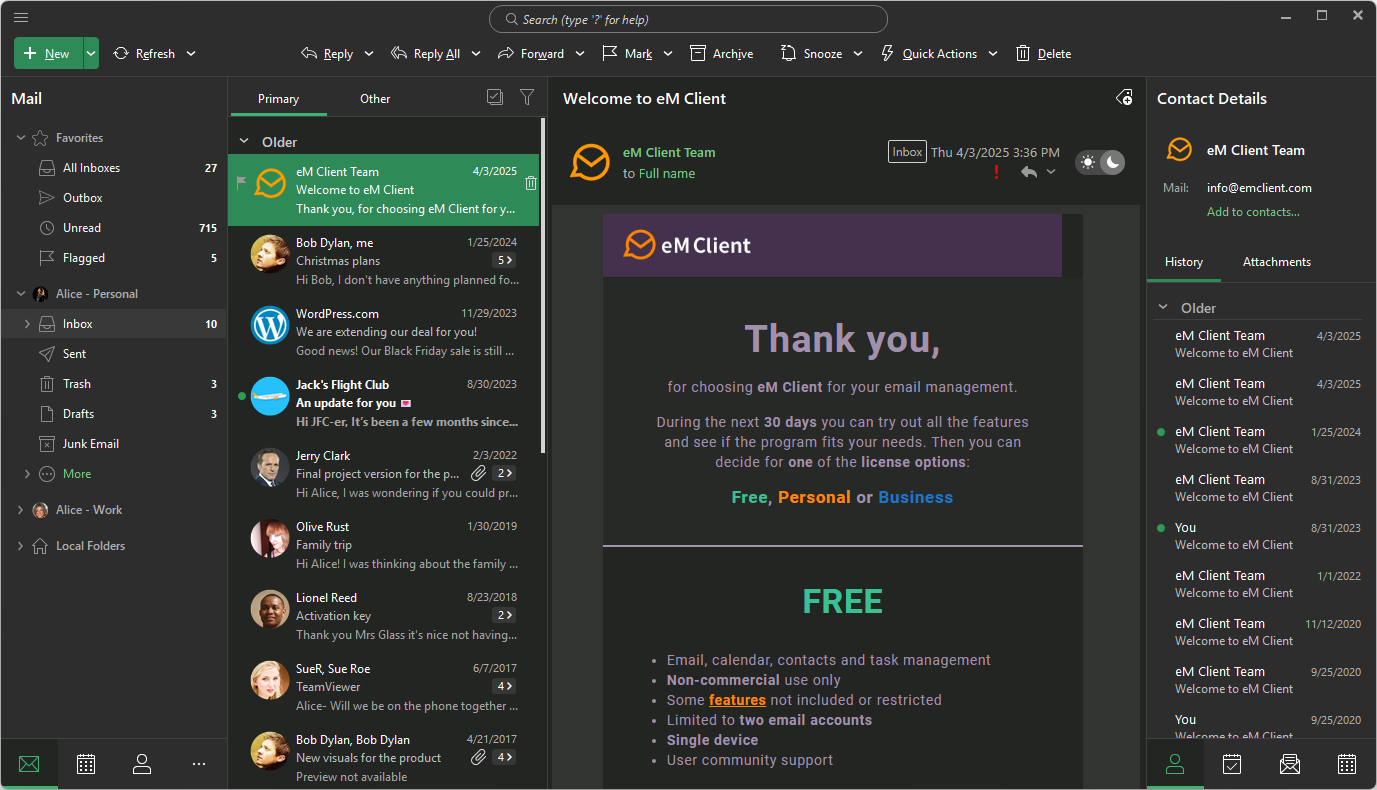
Task: Open the Snooze dropdown arrow
Action: click(858, 54)
